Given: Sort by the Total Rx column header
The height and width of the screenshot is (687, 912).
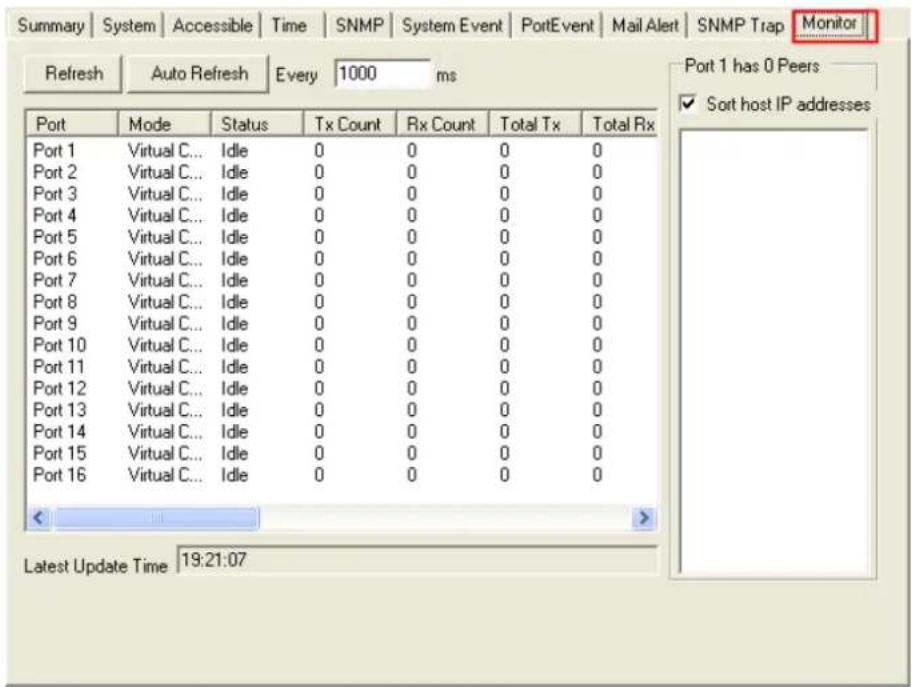Looking at the screenshot, I should [x=620, y=124].
